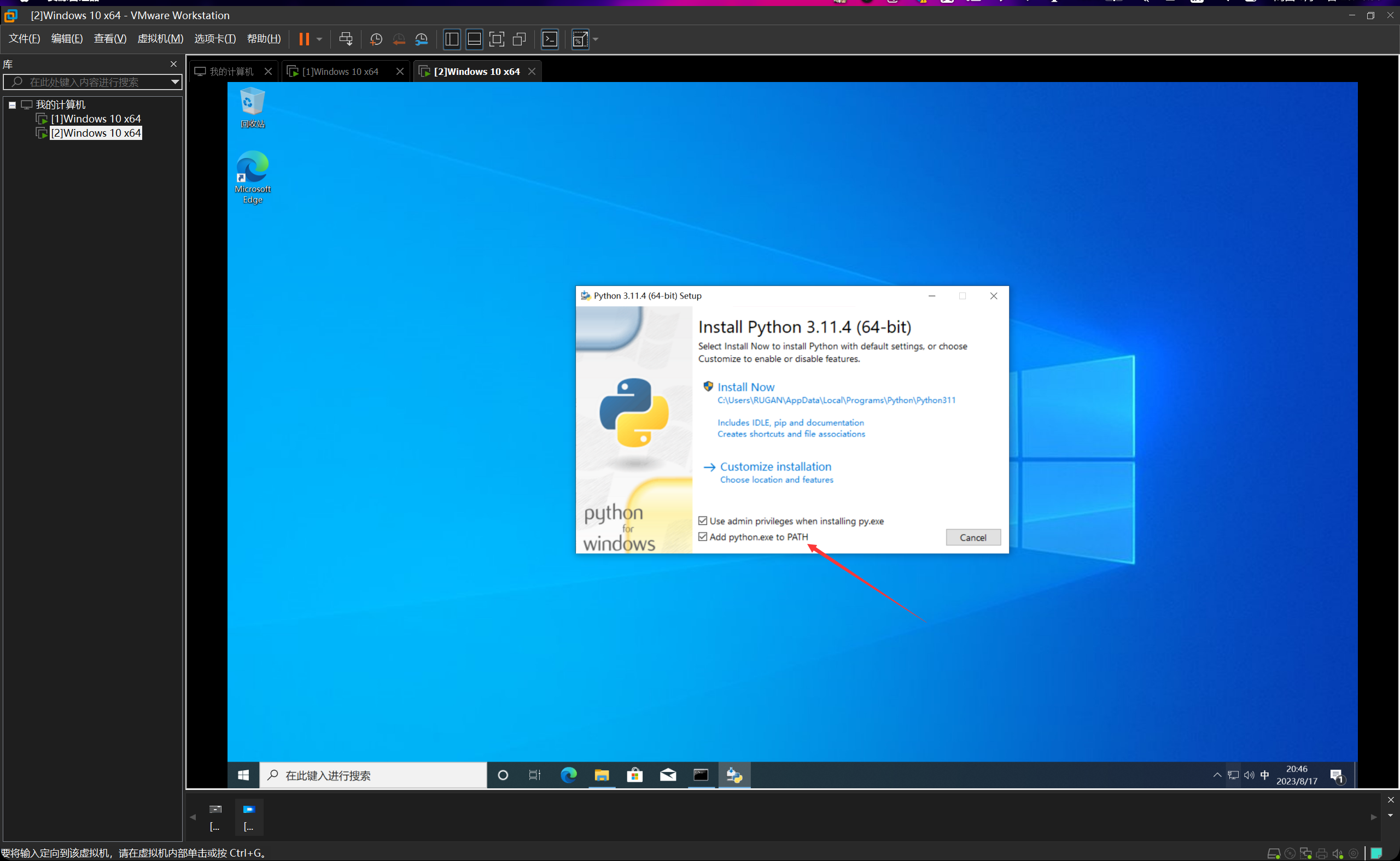The width and height of the screenshot is (1400, 861).
Task: Close the thumbnail bar
Action: pos(1390,799)
